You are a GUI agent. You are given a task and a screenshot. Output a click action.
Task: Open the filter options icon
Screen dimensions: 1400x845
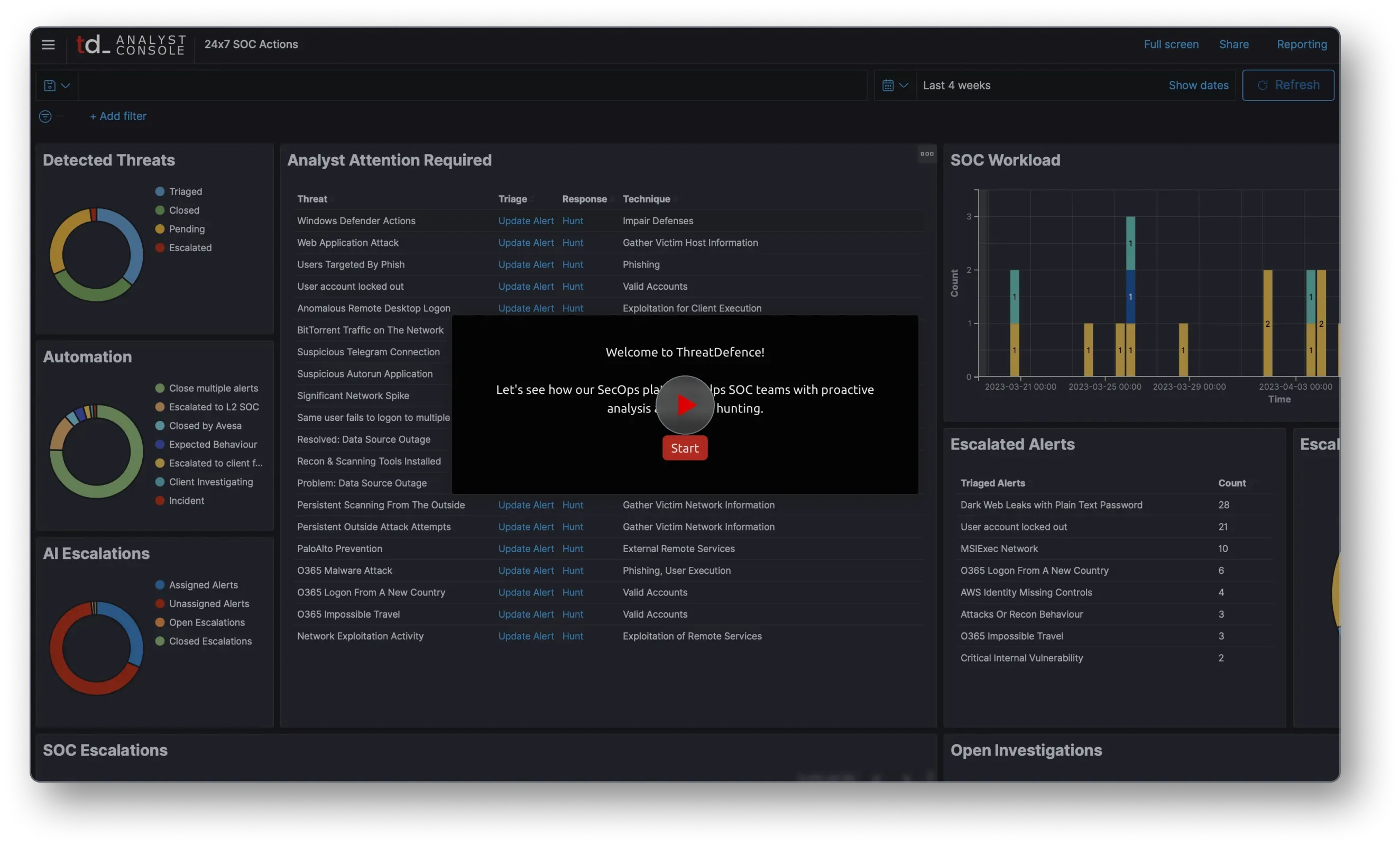click(x=45, y=116)
